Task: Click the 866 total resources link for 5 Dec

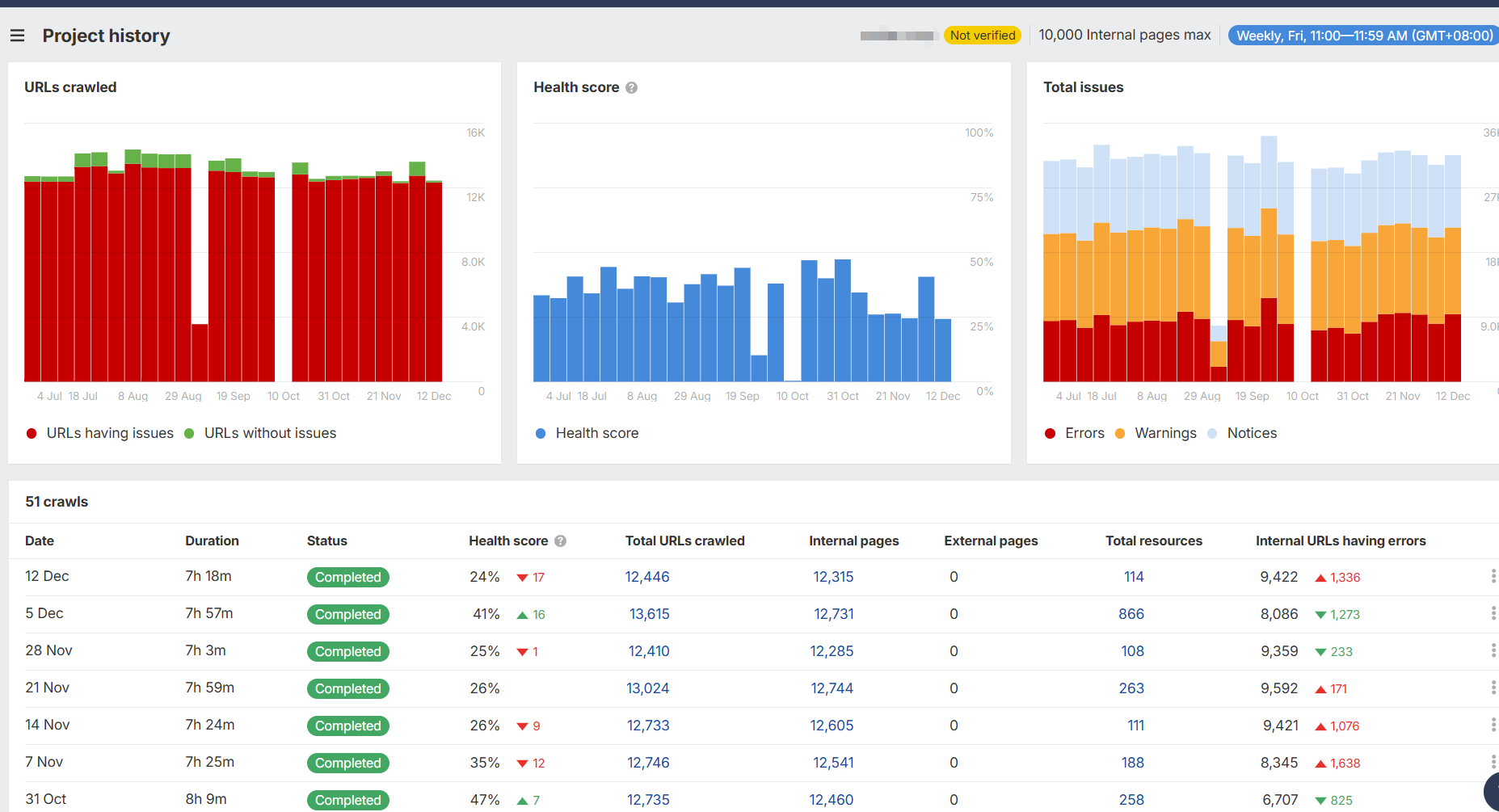Action: point(1131,613)
